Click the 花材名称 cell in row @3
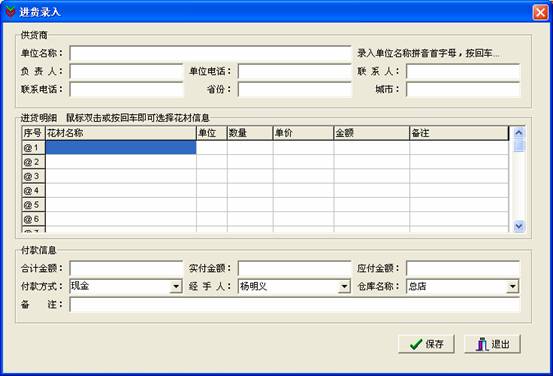 121,176
